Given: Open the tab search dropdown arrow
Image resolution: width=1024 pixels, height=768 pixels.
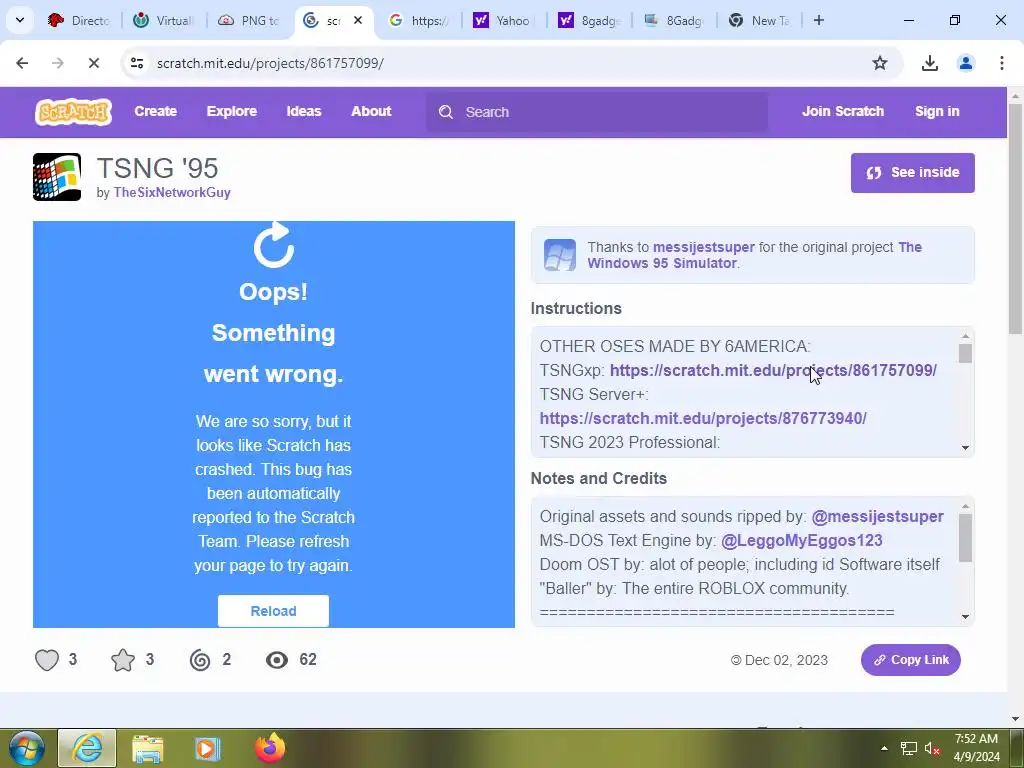Looking at the screenshot, I should [20, 20].
